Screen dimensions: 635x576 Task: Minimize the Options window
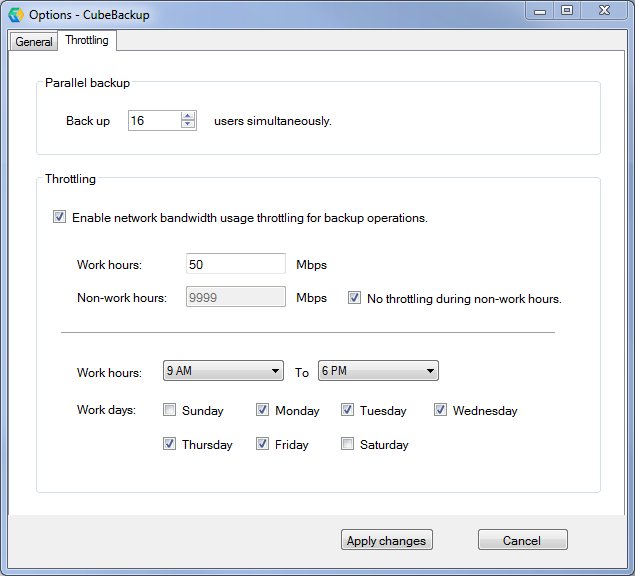pos(540,11)
